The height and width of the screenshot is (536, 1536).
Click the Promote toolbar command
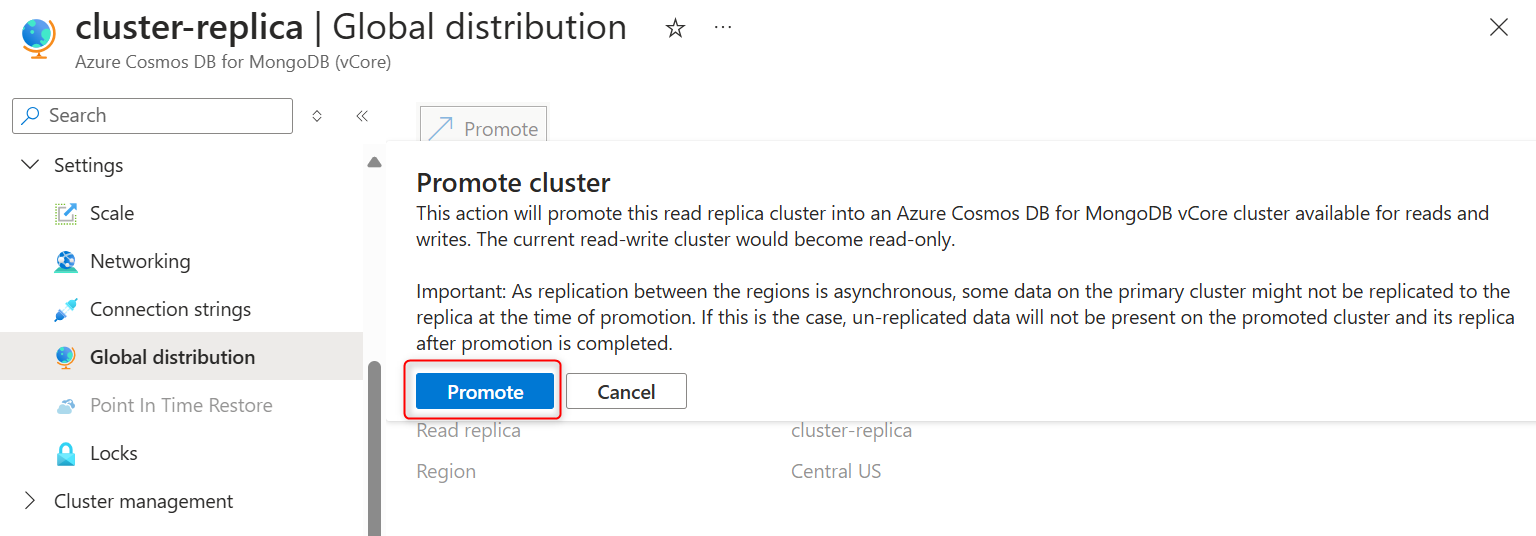pyautogui.click(x=483, y=128)
